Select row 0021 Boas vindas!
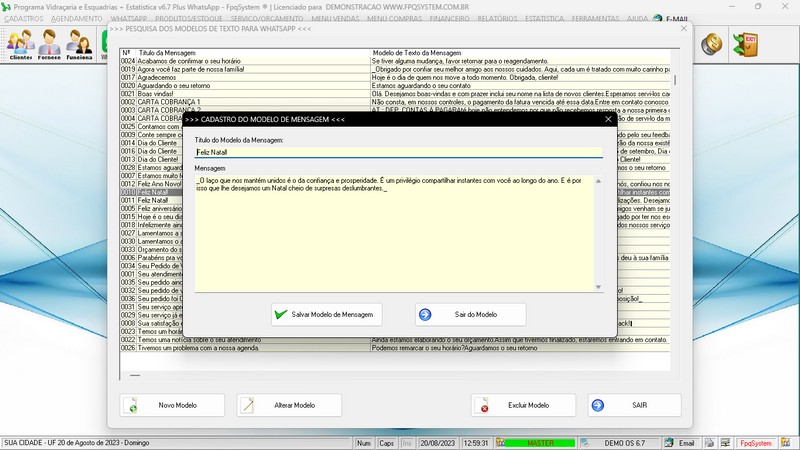800x450 pixels. tap(395, 93)
